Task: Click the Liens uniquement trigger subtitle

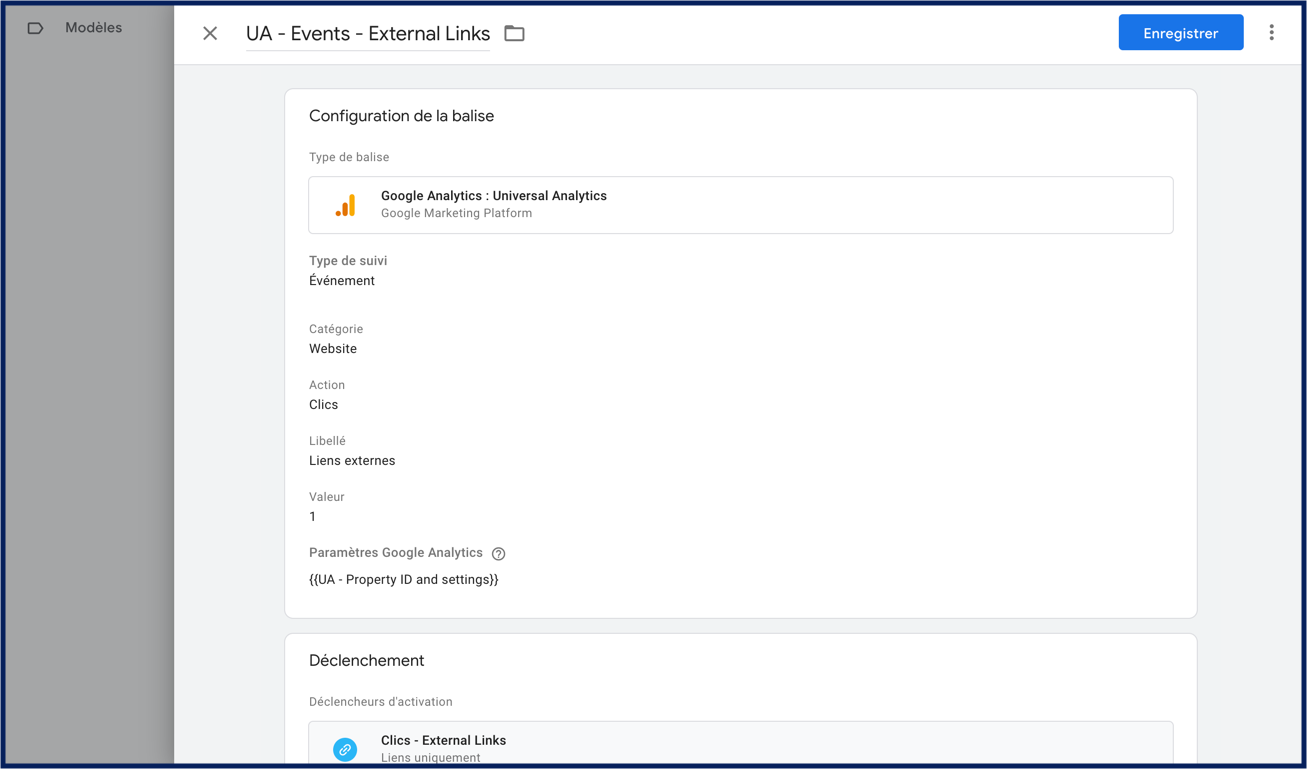Action: click(430, 758)
